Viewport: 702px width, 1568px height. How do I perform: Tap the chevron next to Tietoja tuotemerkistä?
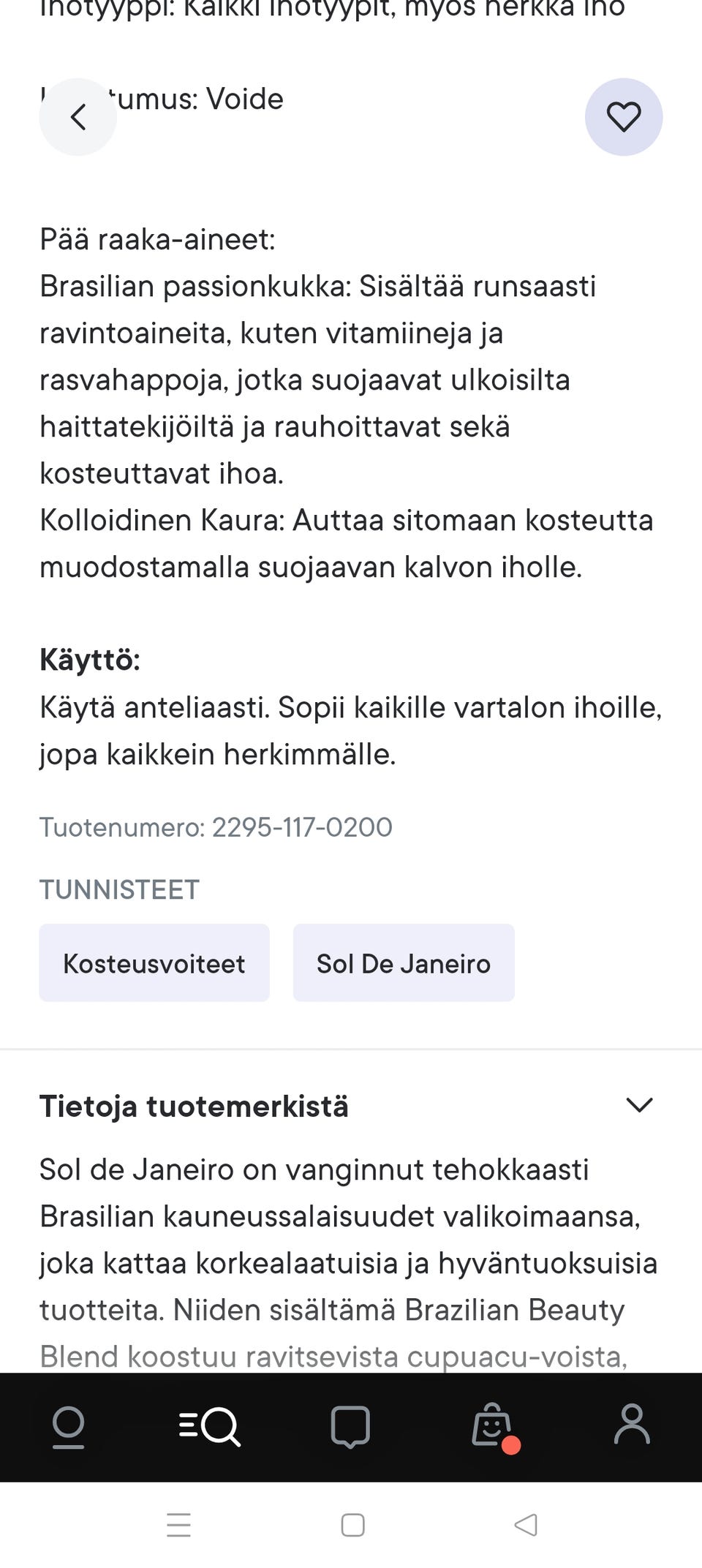click(x=638, y=1105)
